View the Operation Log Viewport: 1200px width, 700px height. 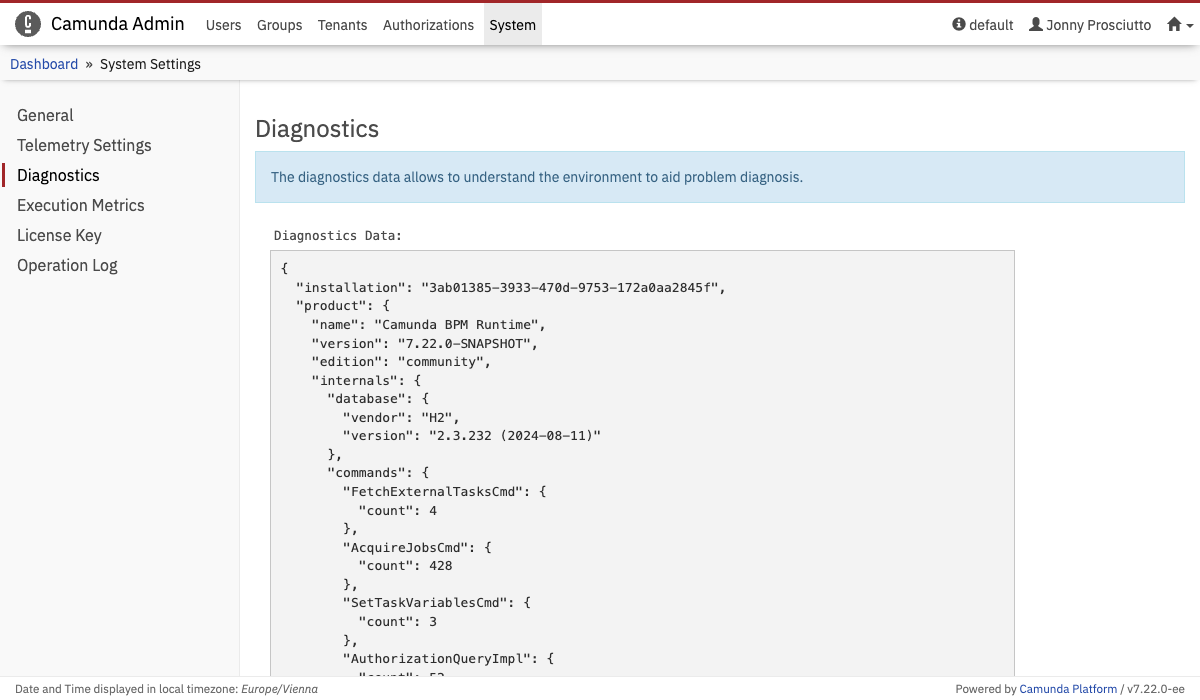pos(67,265)
